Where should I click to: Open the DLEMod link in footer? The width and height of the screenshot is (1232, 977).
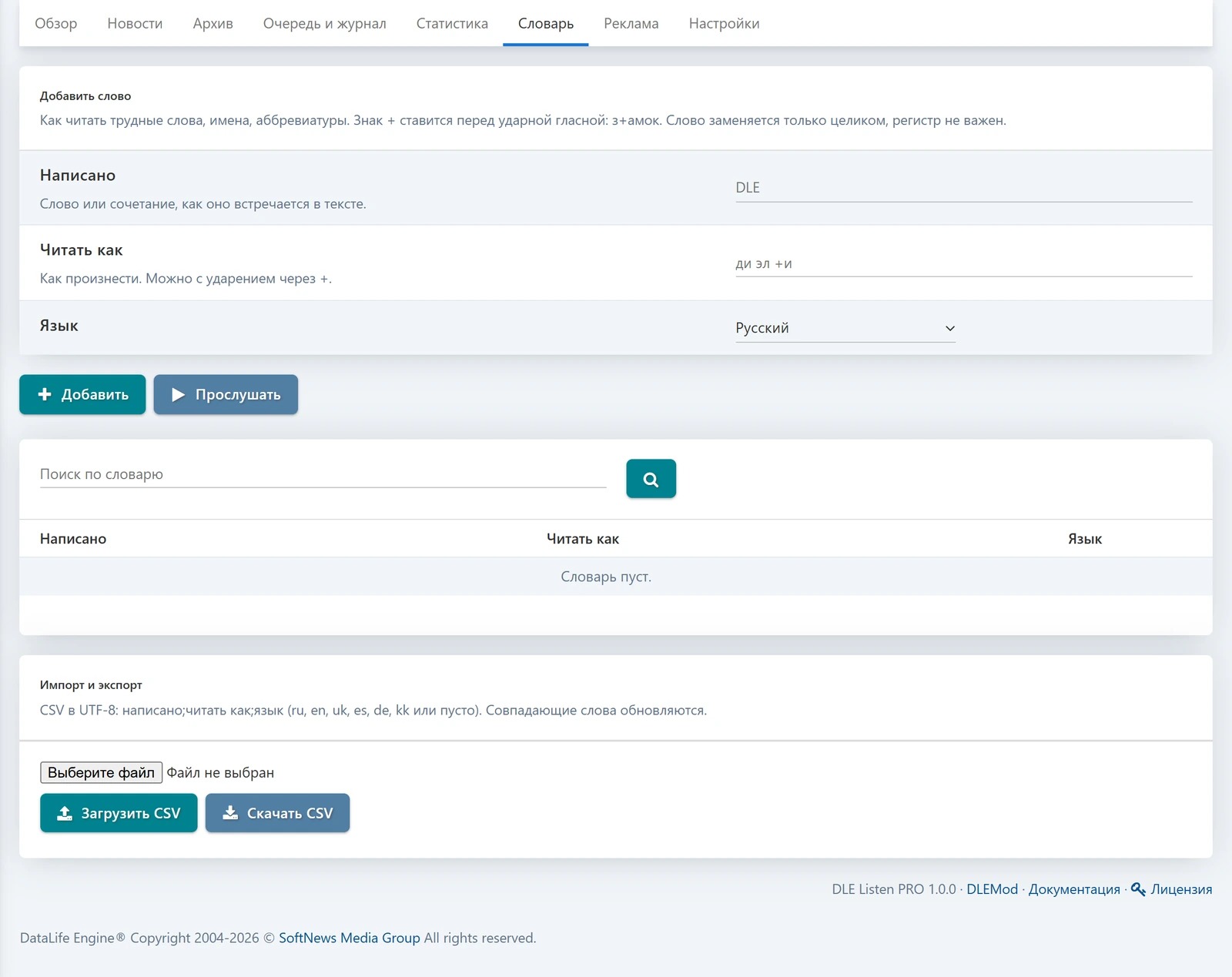992,889
